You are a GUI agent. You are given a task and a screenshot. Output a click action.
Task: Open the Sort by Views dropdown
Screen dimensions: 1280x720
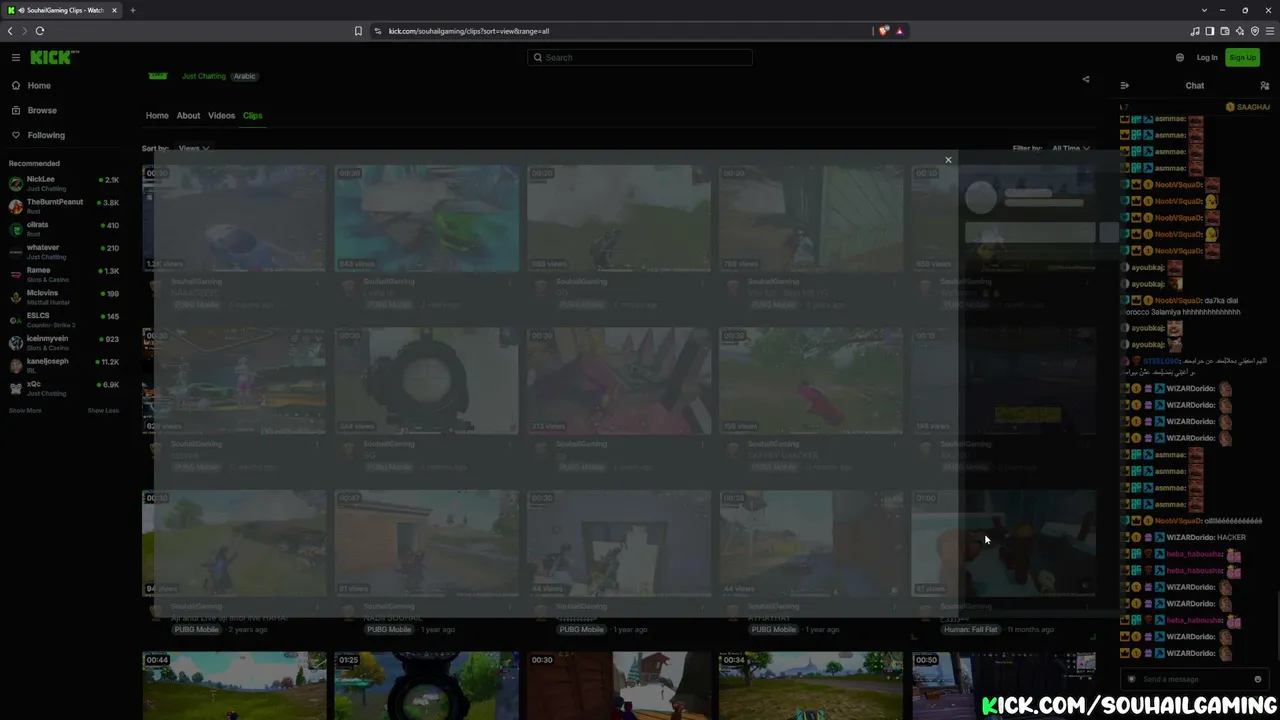pyautogui.click(x=193, y=149)
